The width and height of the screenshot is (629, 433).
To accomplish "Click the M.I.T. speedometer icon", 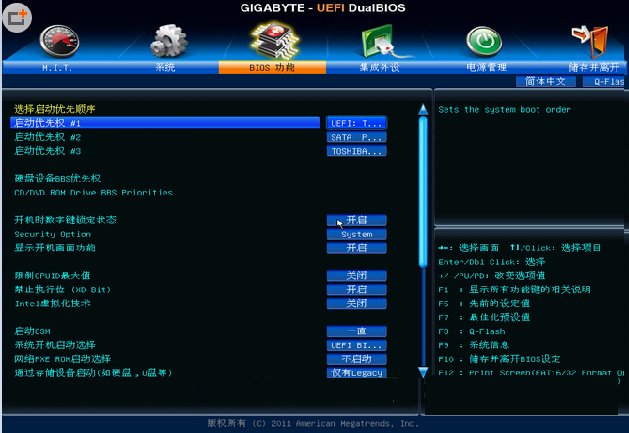I will (59, 41).
